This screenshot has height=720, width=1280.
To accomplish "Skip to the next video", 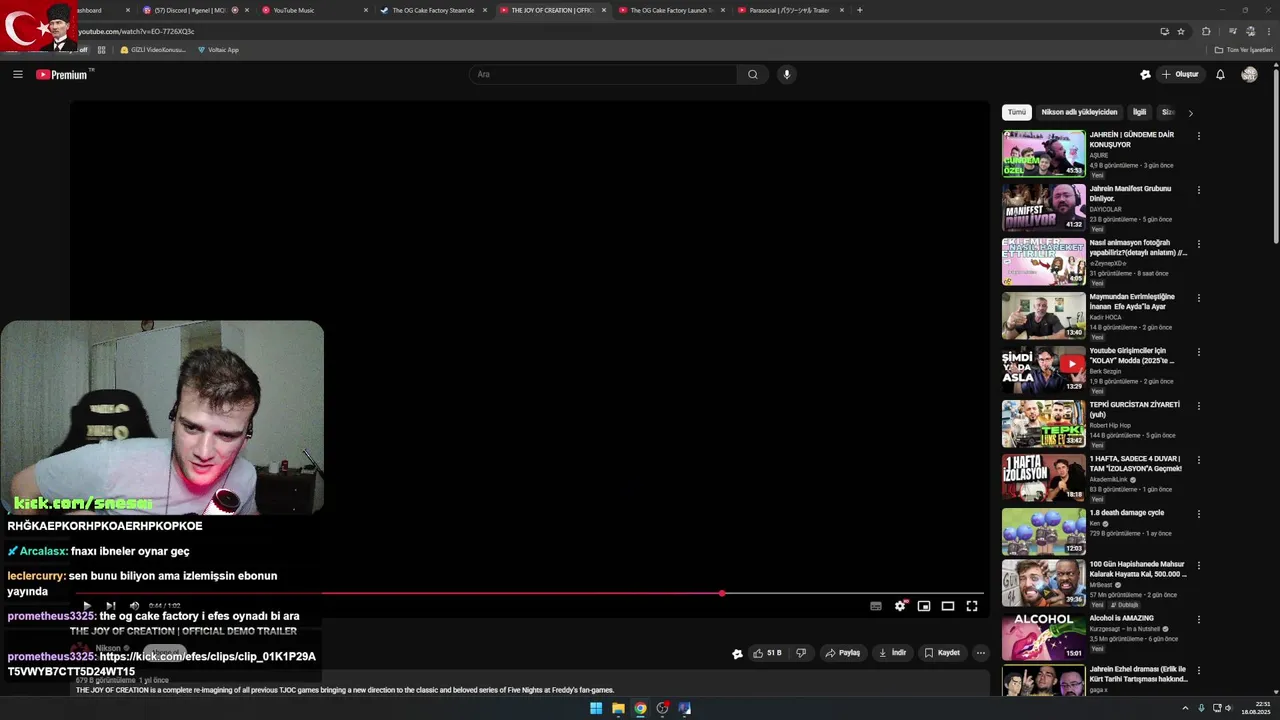I will pos(110,606).
